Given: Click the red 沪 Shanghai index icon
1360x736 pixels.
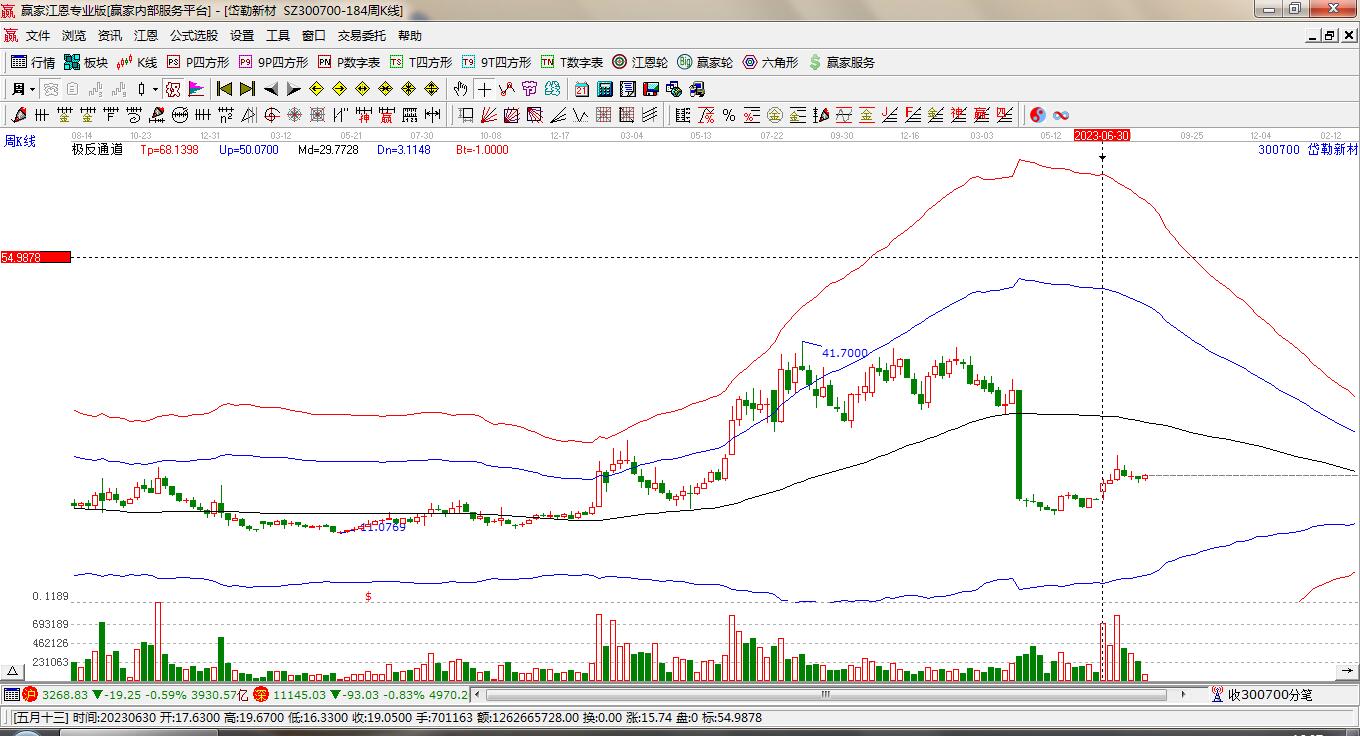Looking at the screenshot, I should (x=31, y=694).
